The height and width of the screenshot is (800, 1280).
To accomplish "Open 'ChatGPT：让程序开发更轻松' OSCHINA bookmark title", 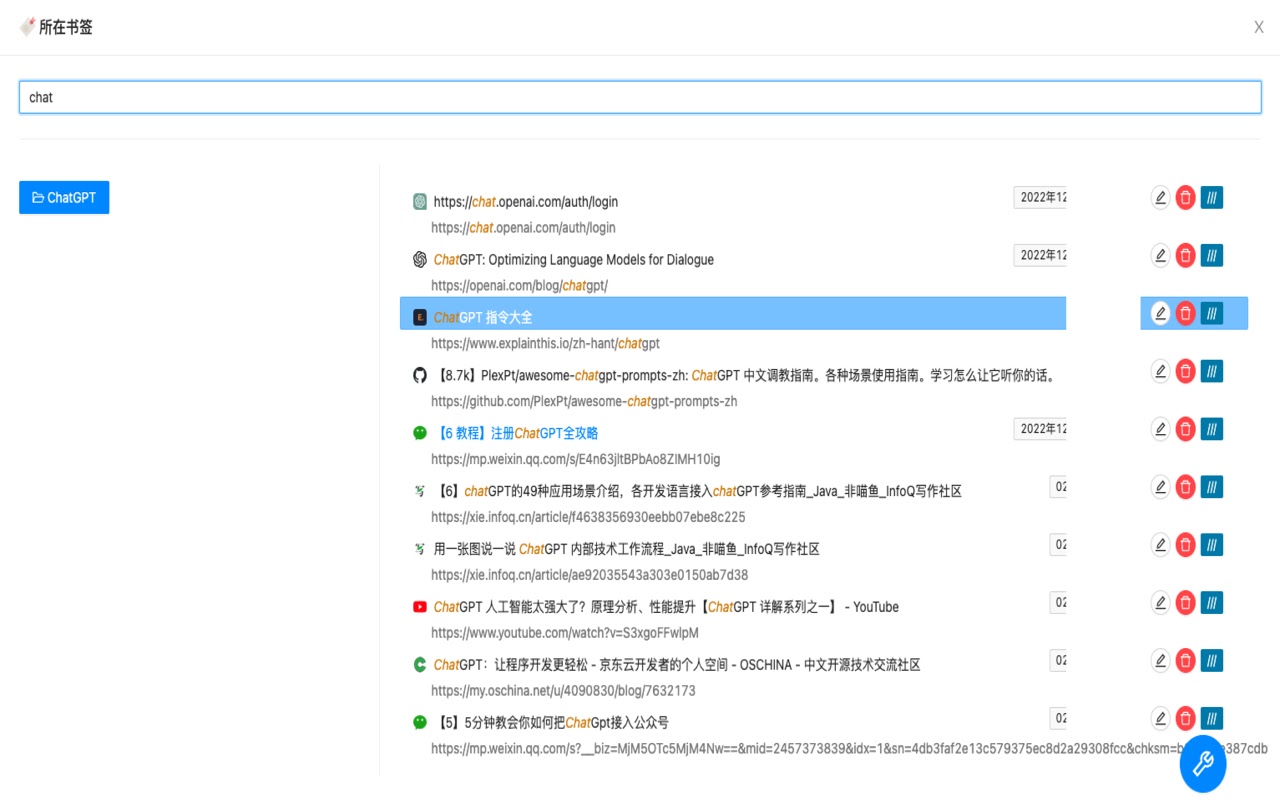I will (x=677, y=666).
